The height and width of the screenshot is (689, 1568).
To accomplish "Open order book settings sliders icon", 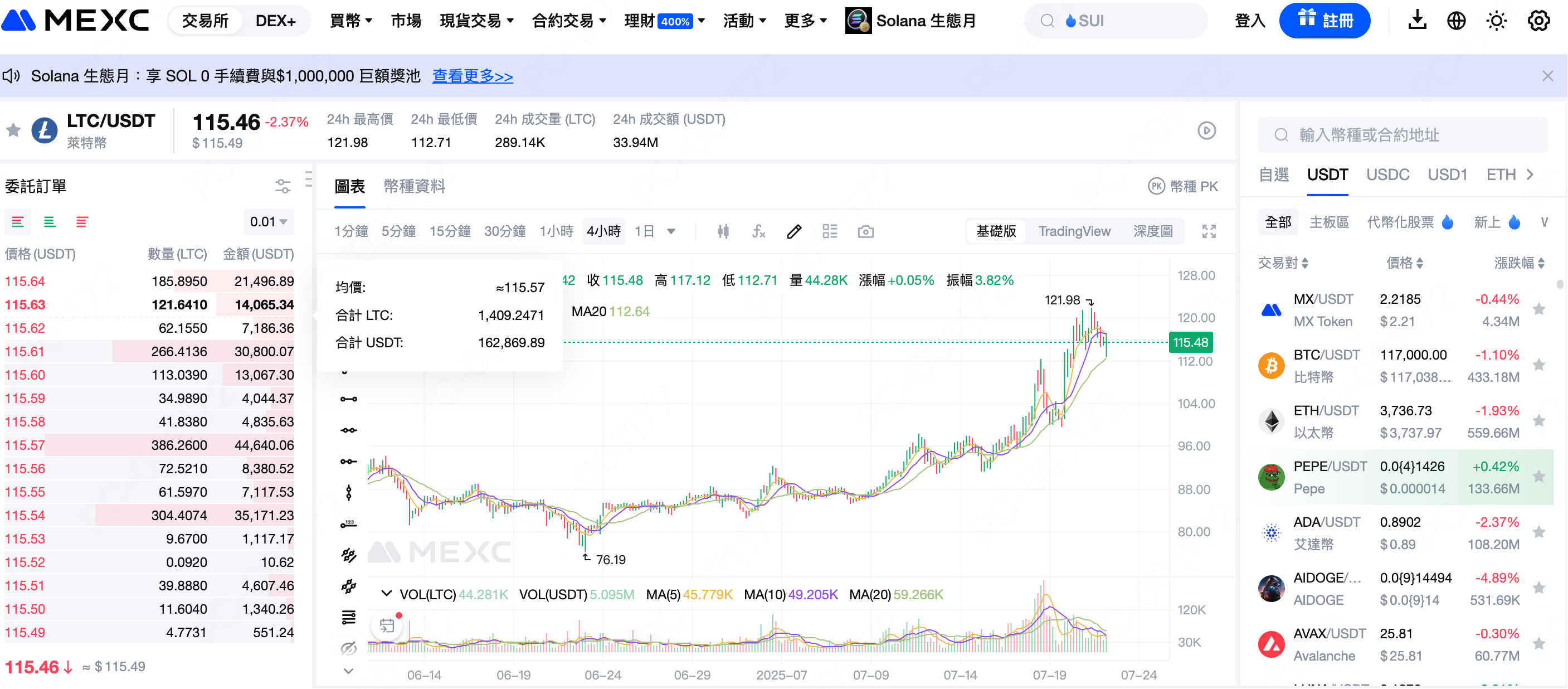I will [283, 186].
